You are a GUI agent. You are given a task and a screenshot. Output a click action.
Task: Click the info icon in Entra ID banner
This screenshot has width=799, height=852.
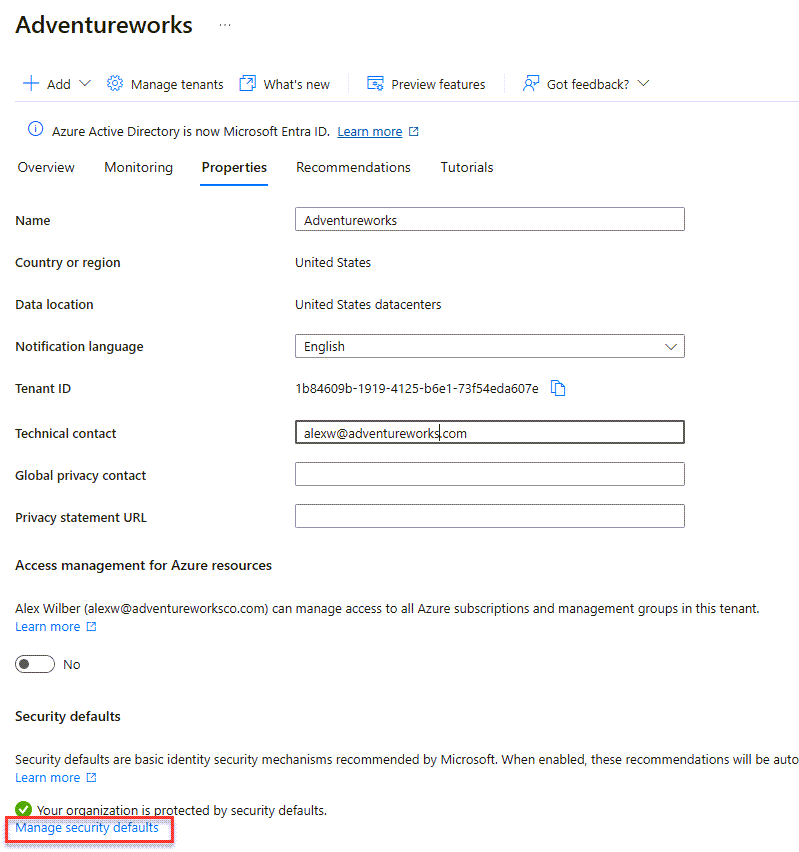(x=35, y=129)
